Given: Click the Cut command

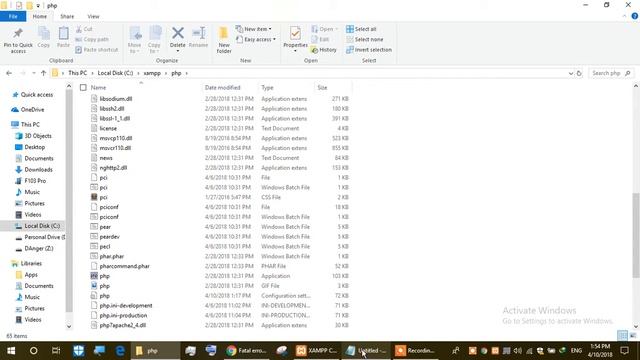Looking at the screenshot, I should 84,29.
